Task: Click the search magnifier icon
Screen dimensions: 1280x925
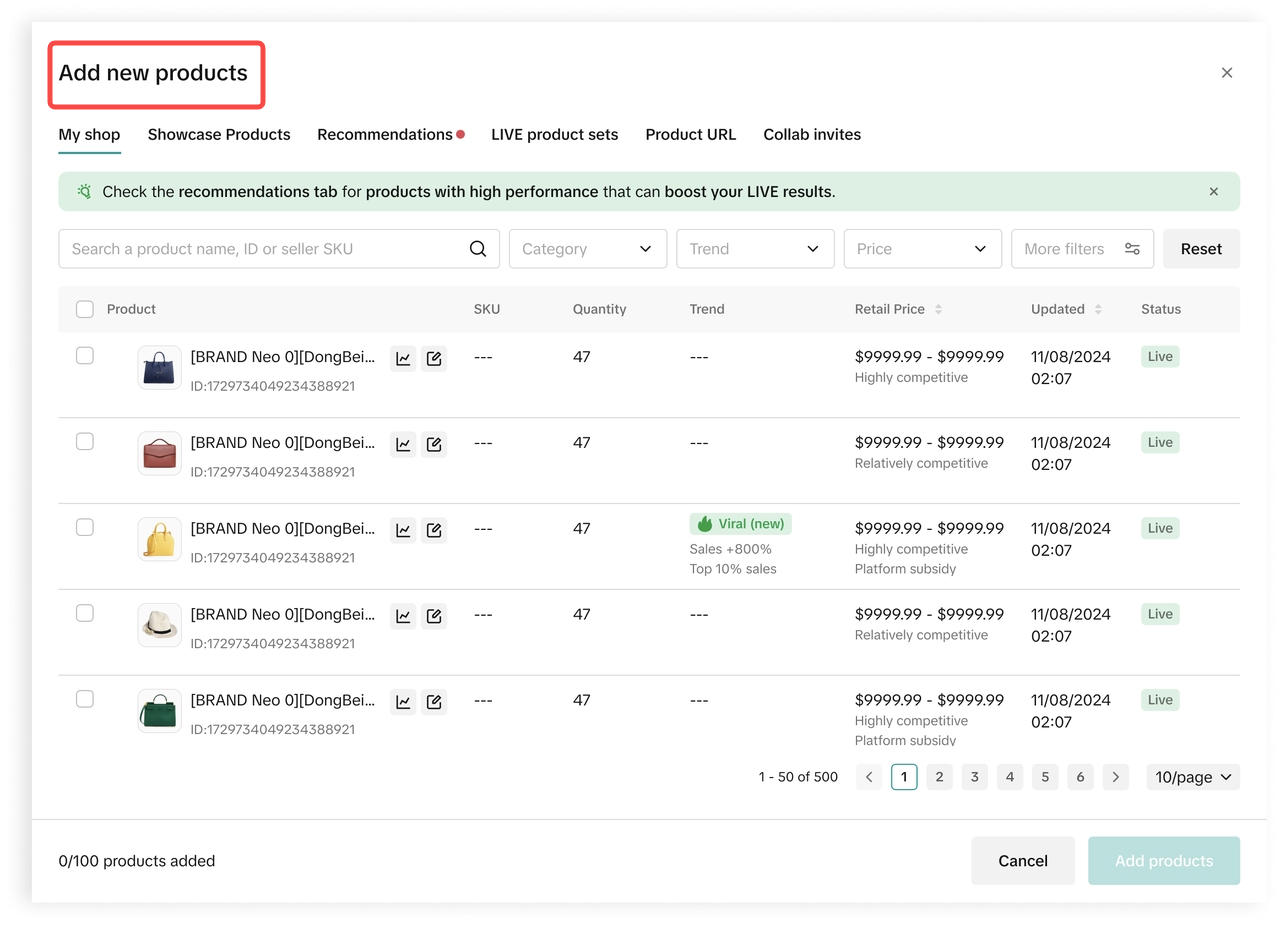Action: coord(478,249)
